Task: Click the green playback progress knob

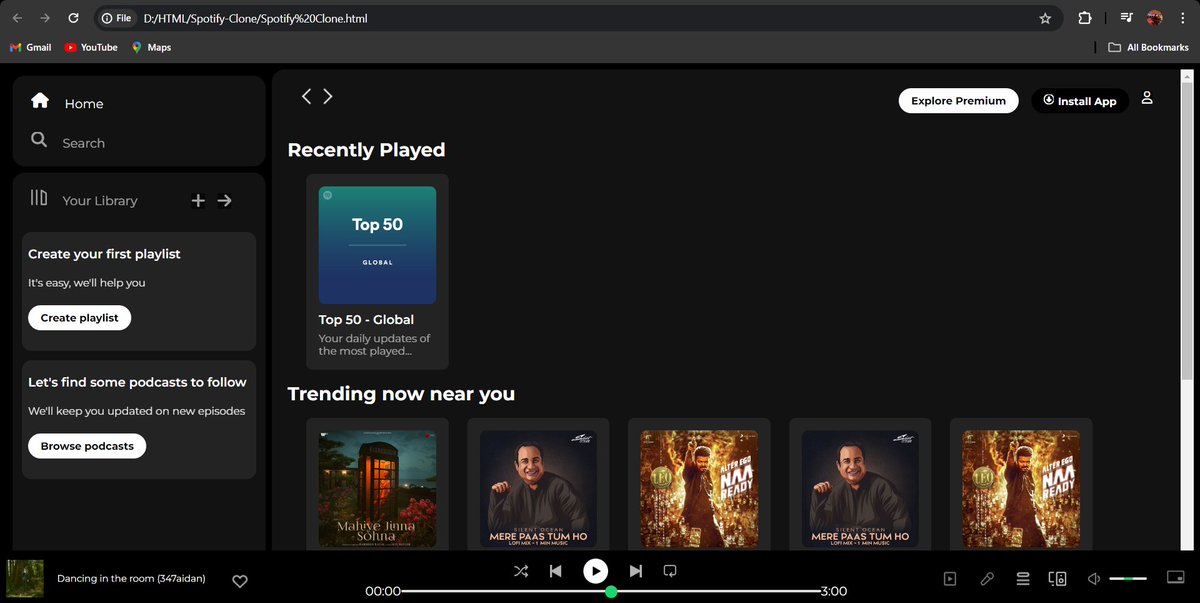Action: point(611,592)
